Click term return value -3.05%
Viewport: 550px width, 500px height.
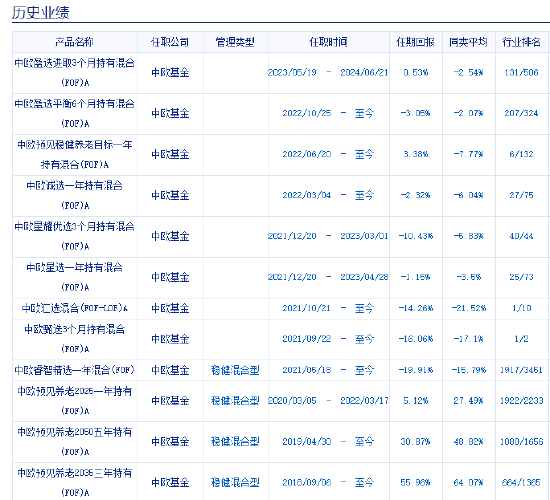(x=416, y=113)
